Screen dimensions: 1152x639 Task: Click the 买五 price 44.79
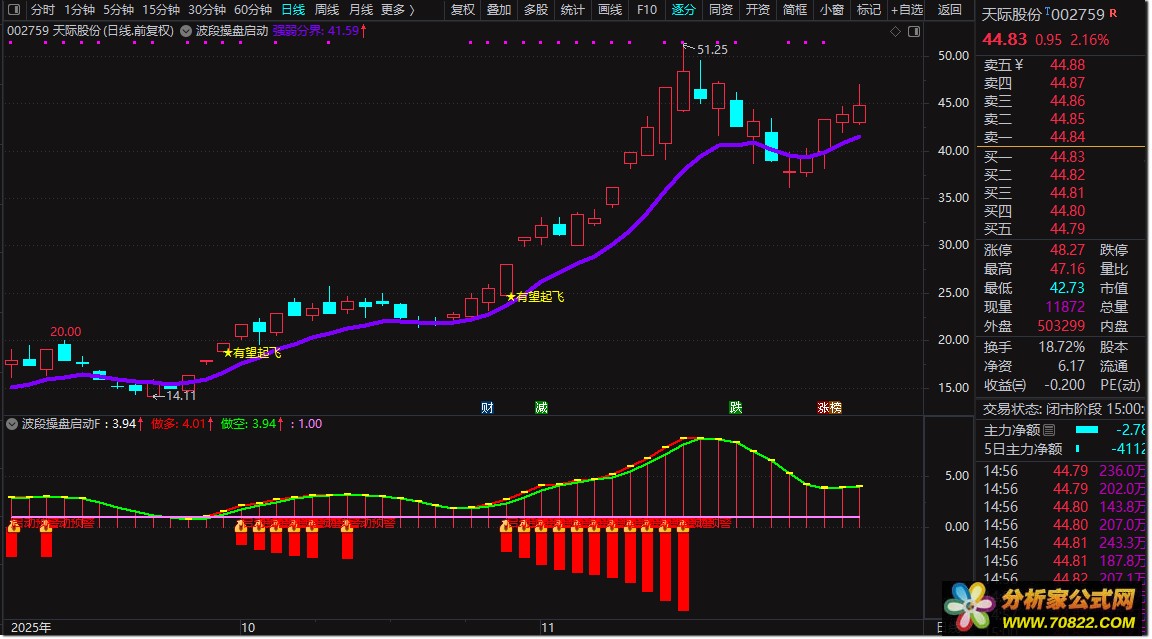[x=1067, y=228]
